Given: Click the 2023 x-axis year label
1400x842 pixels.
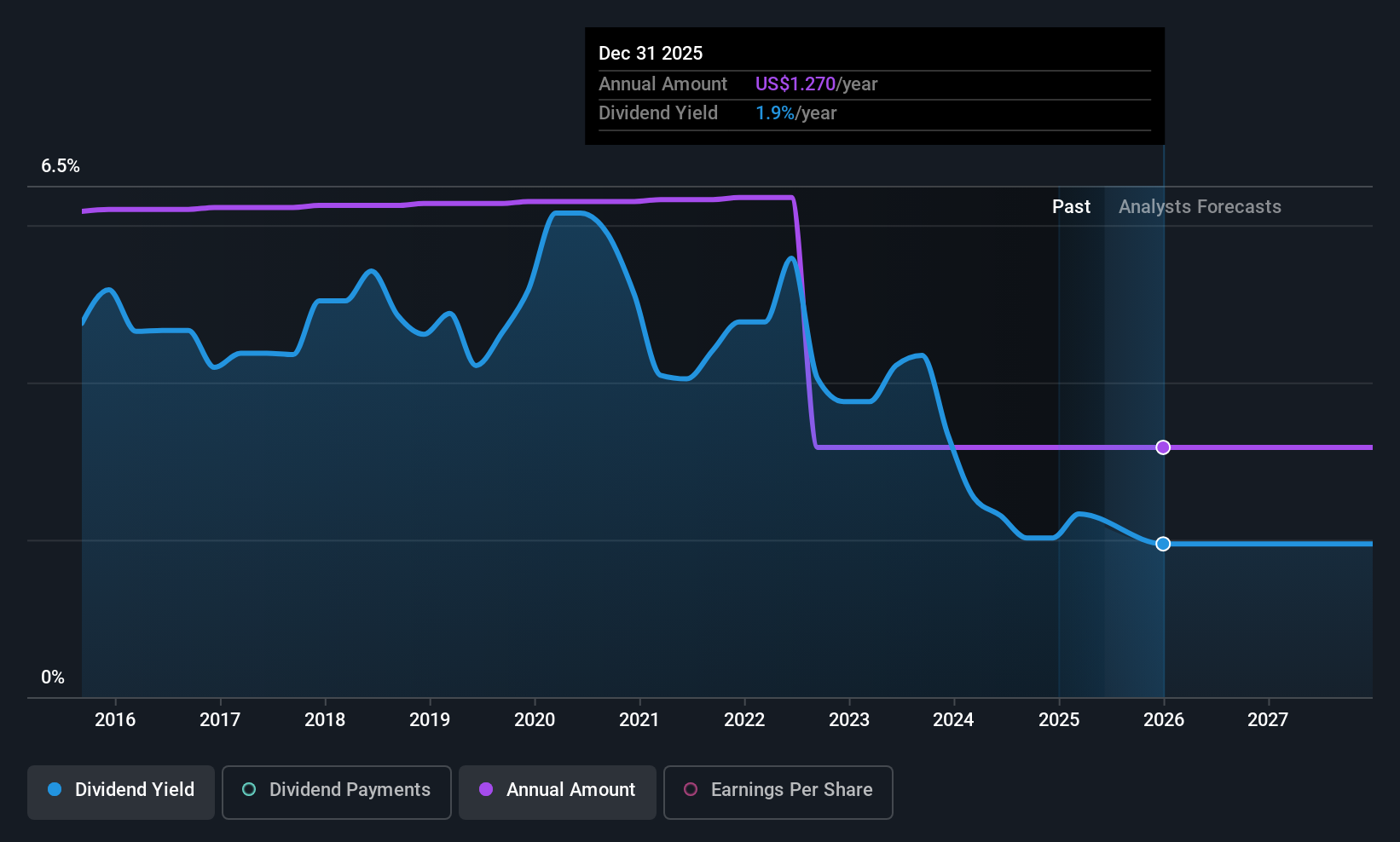Looking at the screenshot, I should (849, 720).
